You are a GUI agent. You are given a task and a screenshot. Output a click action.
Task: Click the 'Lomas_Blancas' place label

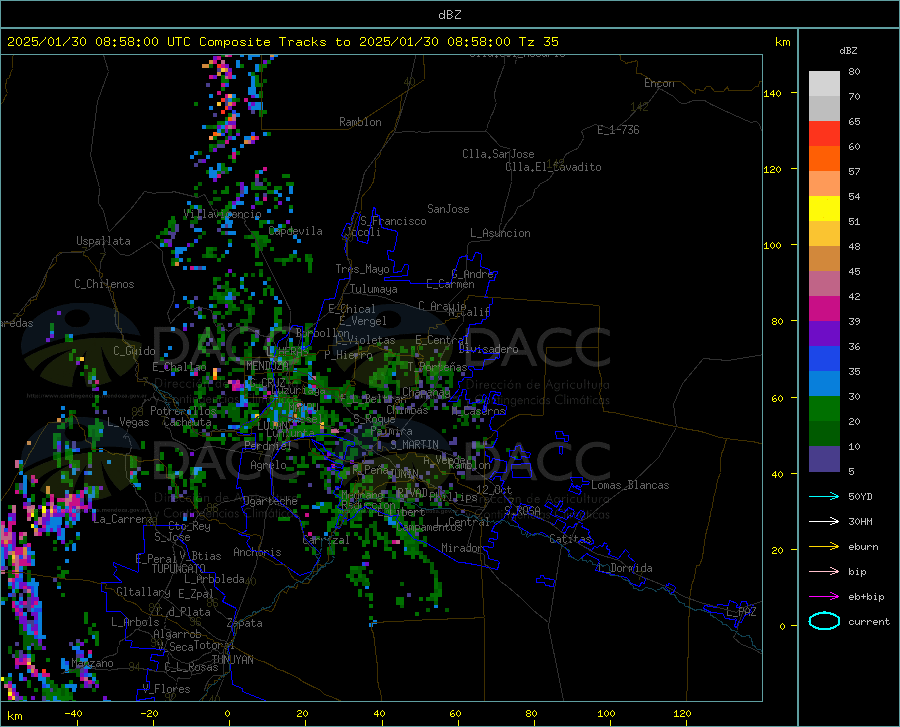pyautogui.click(x=630, y=485)
